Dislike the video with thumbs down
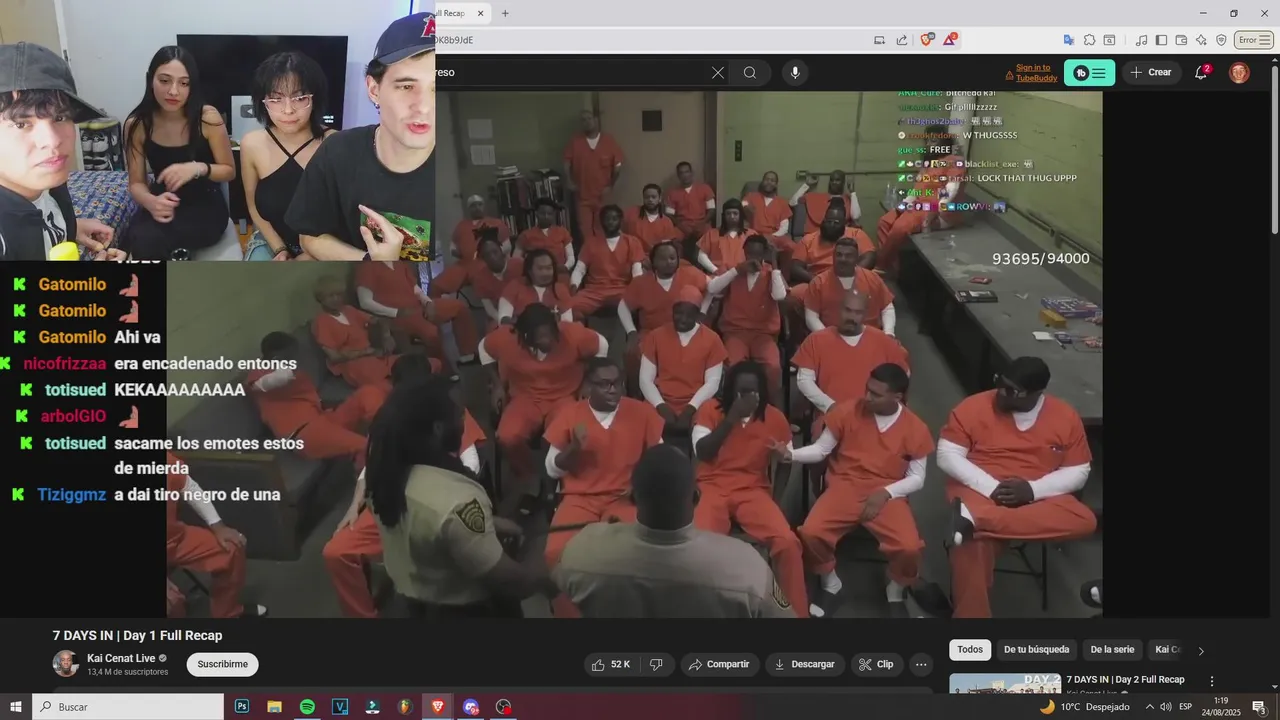Image resolution: width=1280 pixels, height=720 pixels. pyautogui.click(x=656, y=664)
